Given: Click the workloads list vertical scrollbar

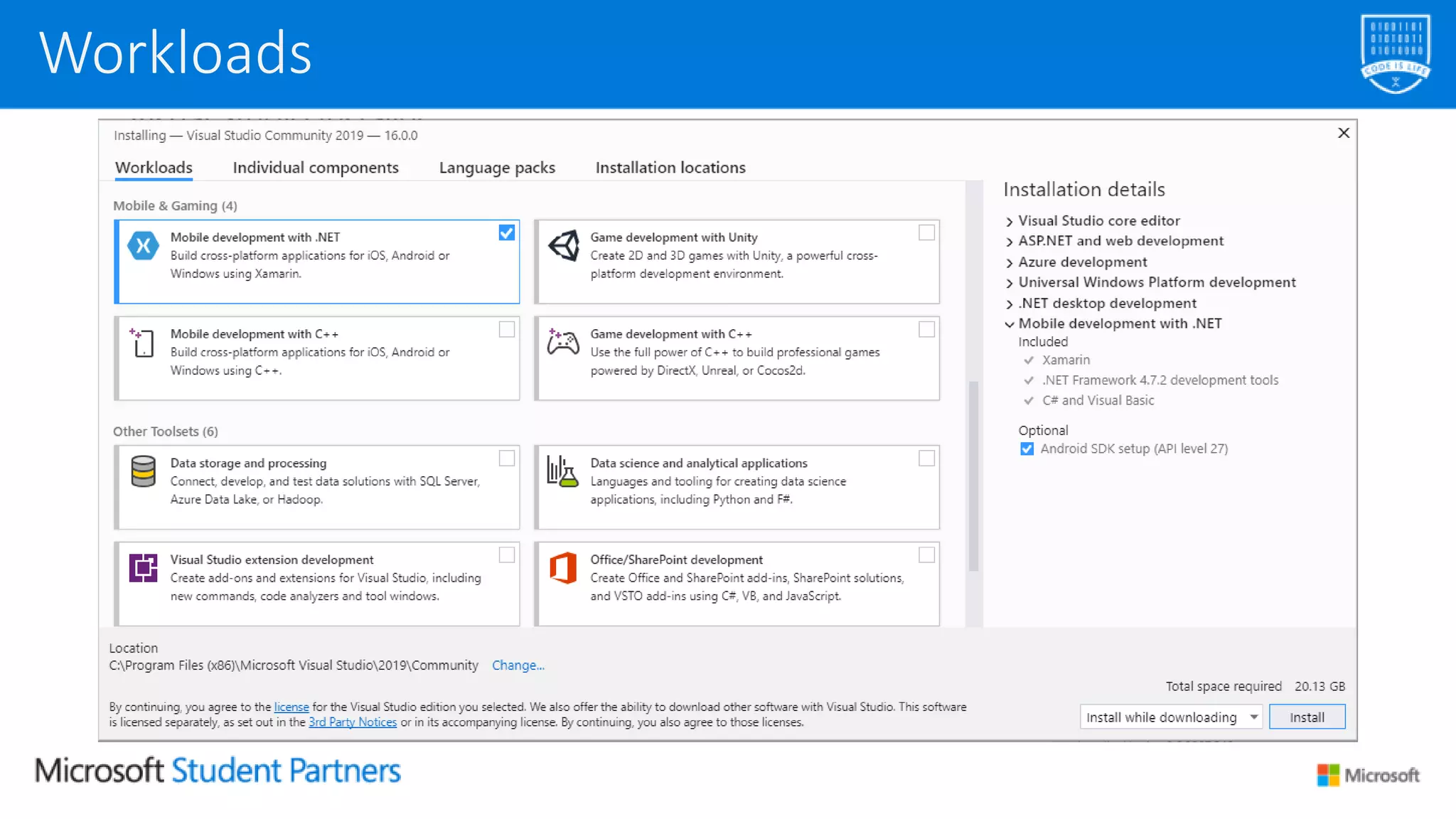Looking at the screenshot, I should tap(973, 476).
